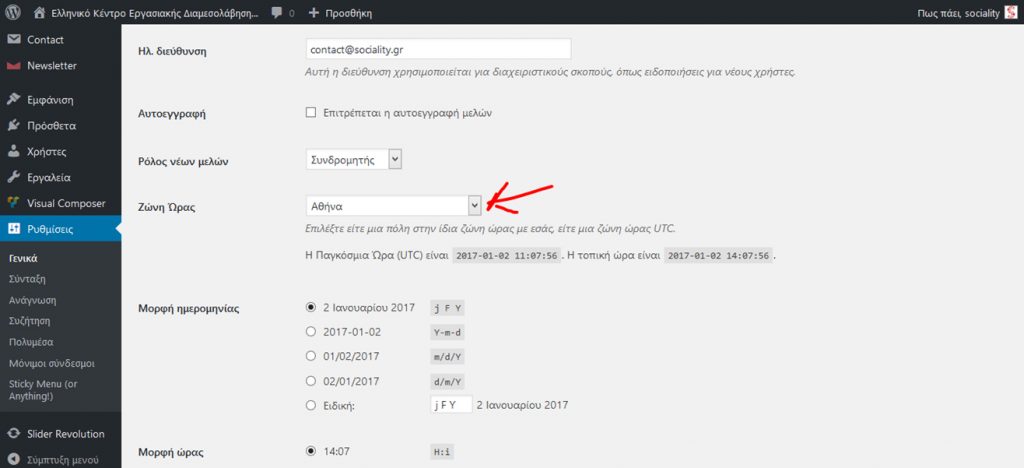
Task: Click the plus icon for Προσθήκη
Action: coord(314,14)
